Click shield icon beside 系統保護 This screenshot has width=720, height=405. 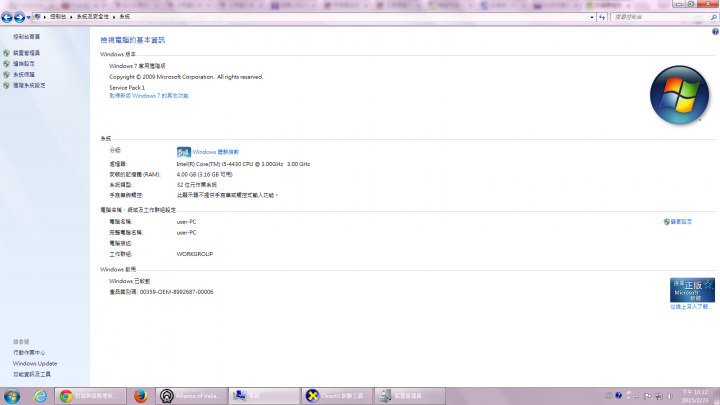coord(6,74)
